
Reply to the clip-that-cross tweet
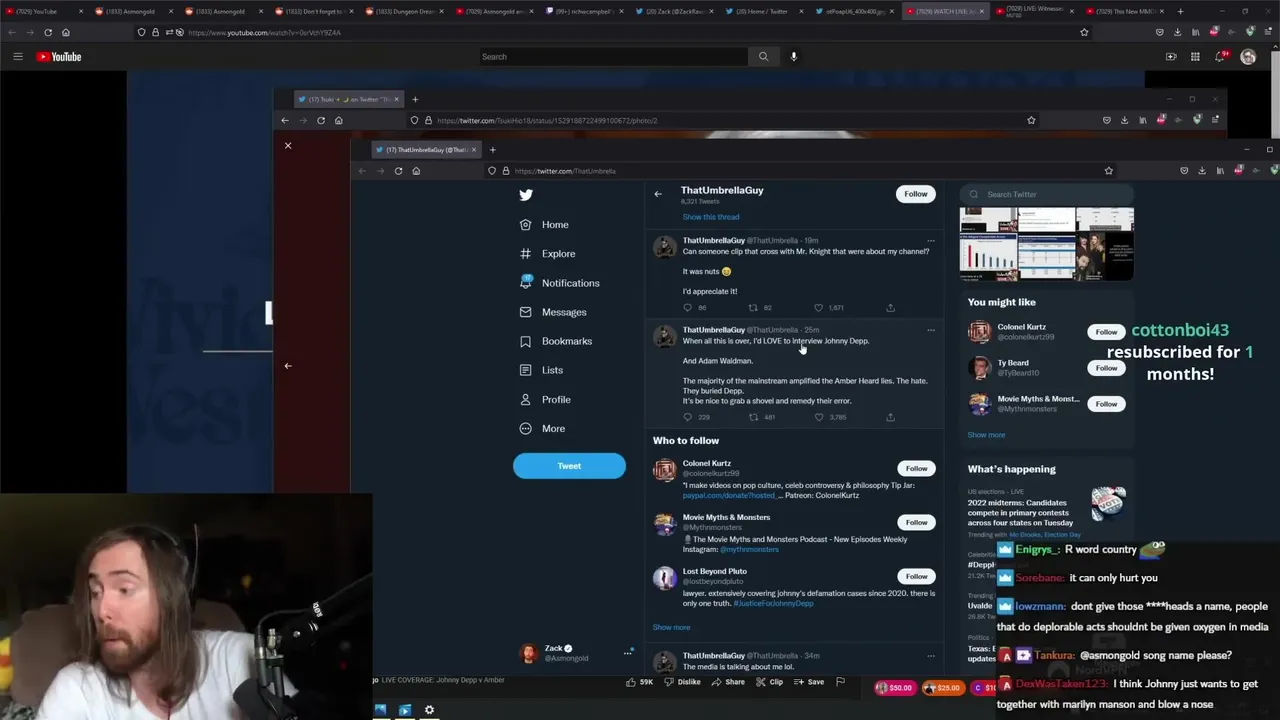(687, 308)
